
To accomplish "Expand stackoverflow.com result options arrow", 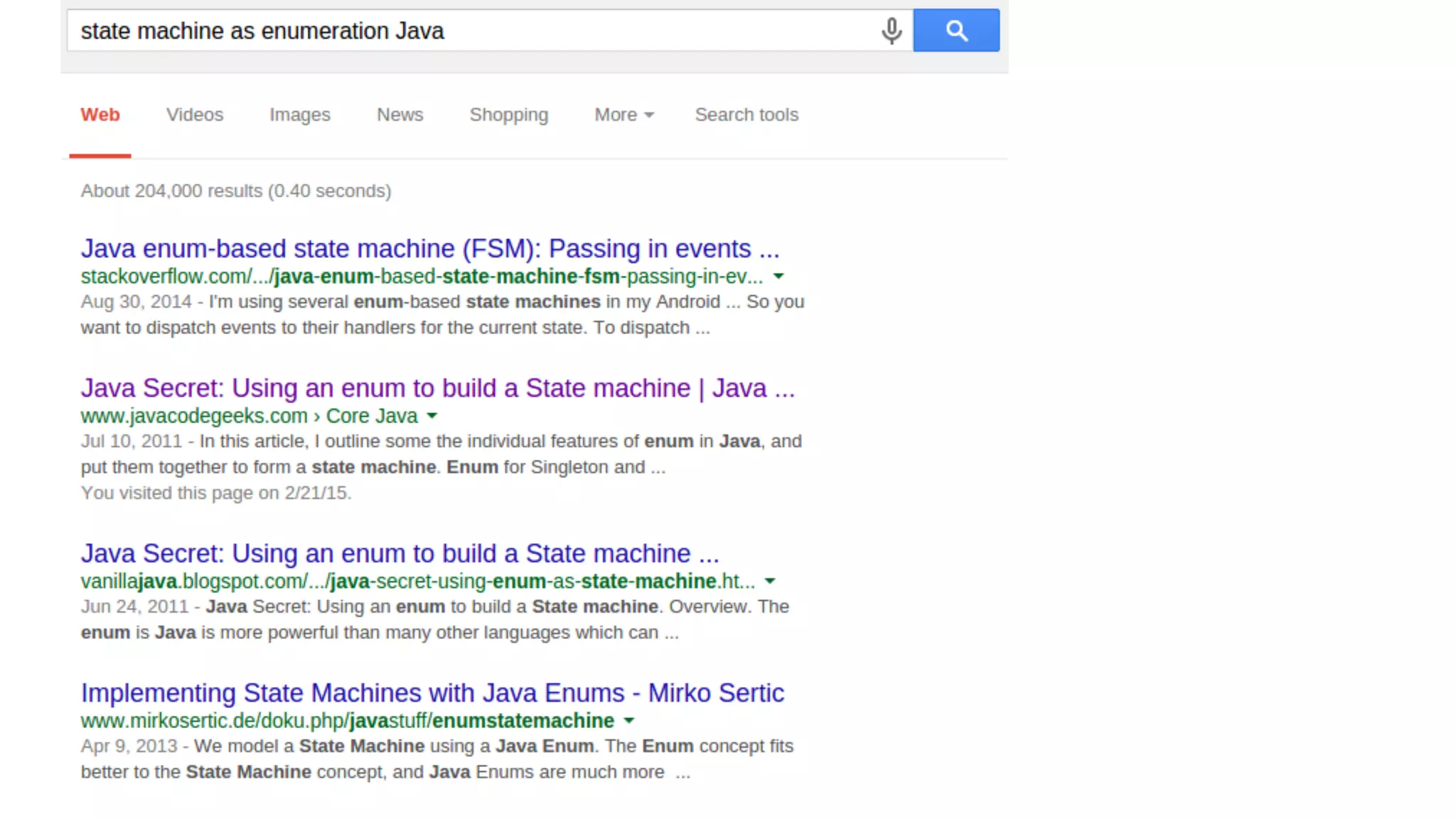I will coord(778,277).
